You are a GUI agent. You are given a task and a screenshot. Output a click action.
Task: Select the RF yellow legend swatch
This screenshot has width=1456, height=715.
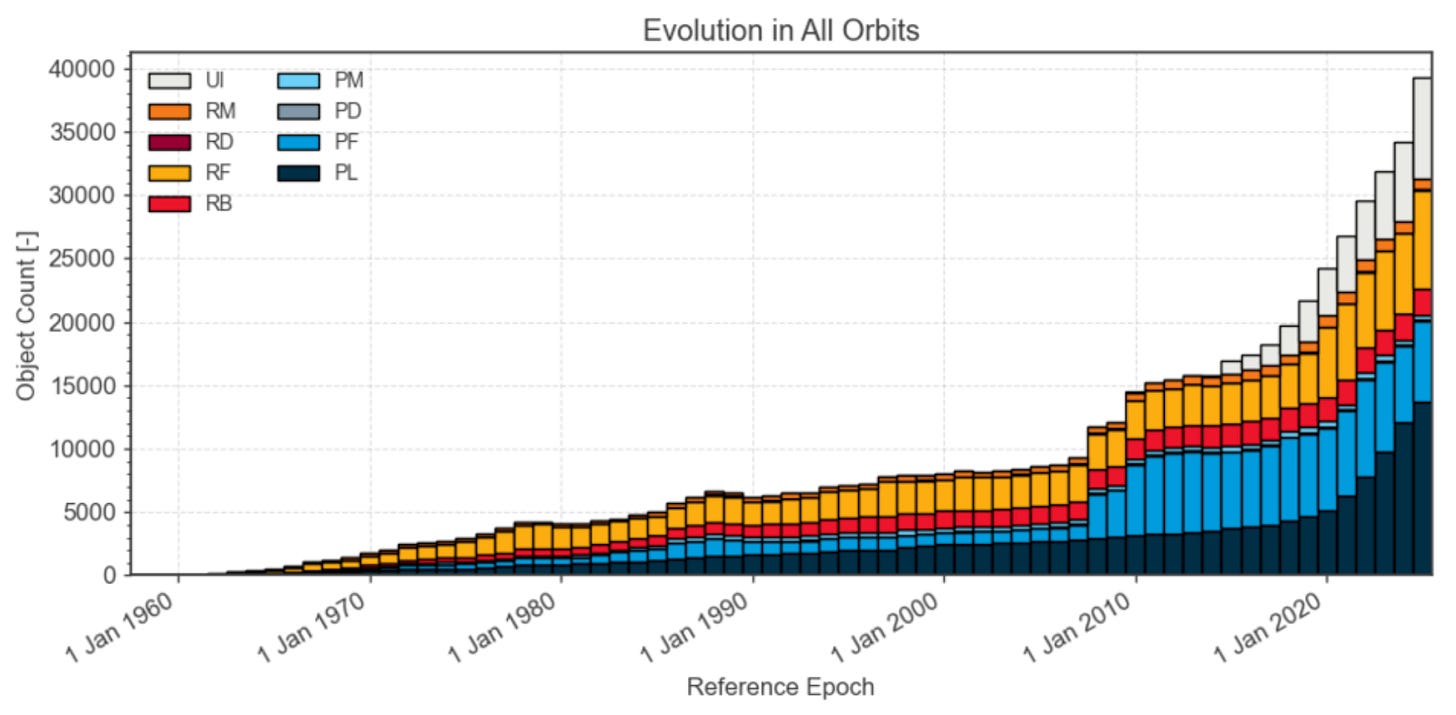pyautogui.click(x=169, y=173)
